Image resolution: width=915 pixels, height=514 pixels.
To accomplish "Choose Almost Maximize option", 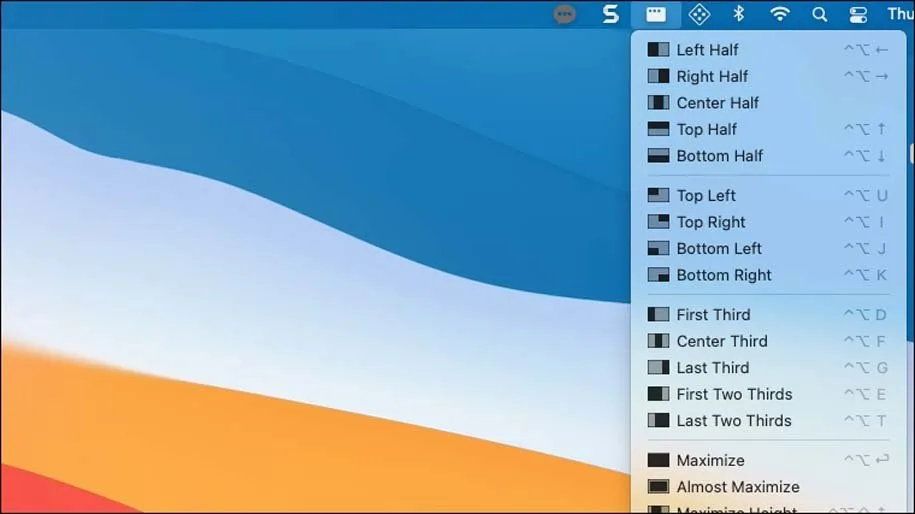I will [x=737, y=487].
